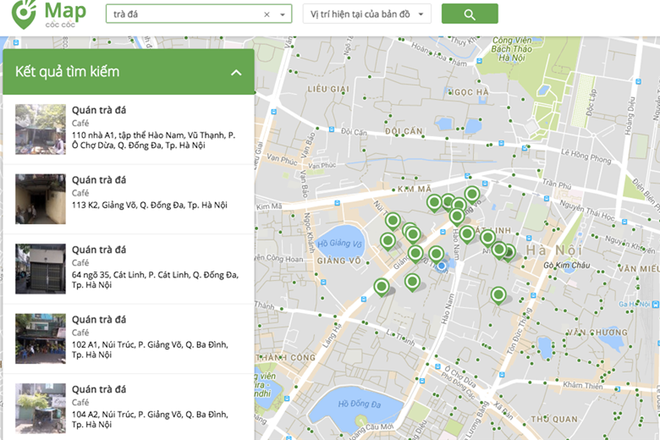Click the green marker directly east of Hồ Giảng Võ
This screenshot has width=660, height=440.
coord(387,241)
